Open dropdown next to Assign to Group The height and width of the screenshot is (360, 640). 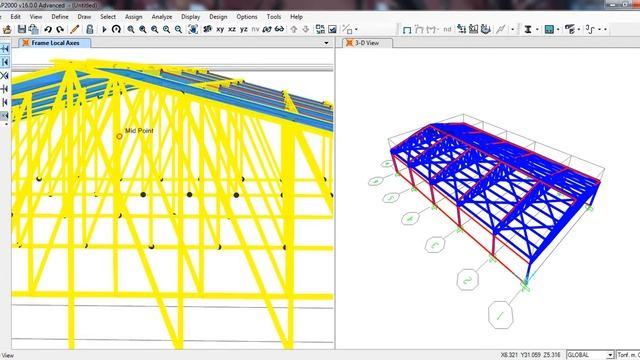[356, 29]
